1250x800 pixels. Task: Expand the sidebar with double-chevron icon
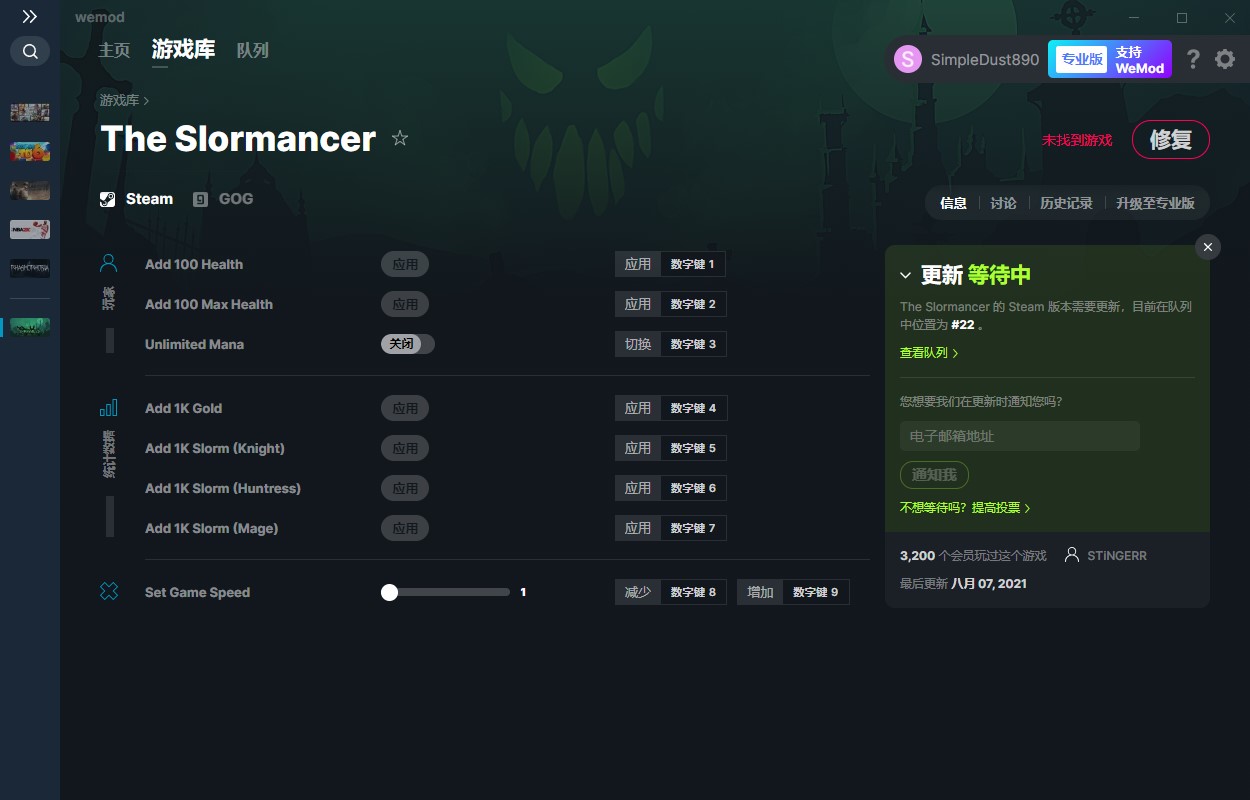[30, 17]
